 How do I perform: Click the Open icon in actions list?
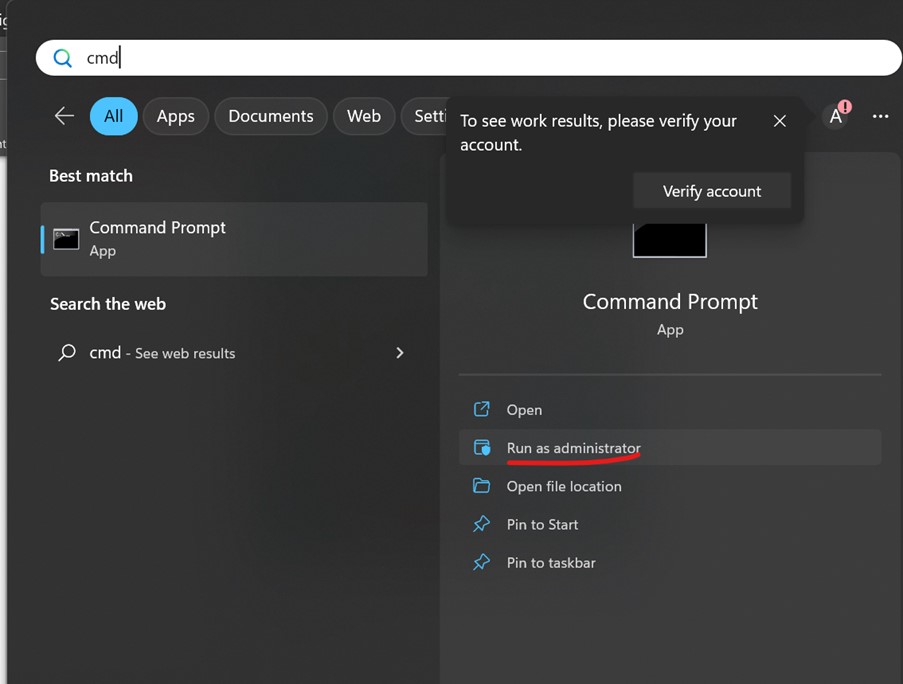tap(482, 410)
